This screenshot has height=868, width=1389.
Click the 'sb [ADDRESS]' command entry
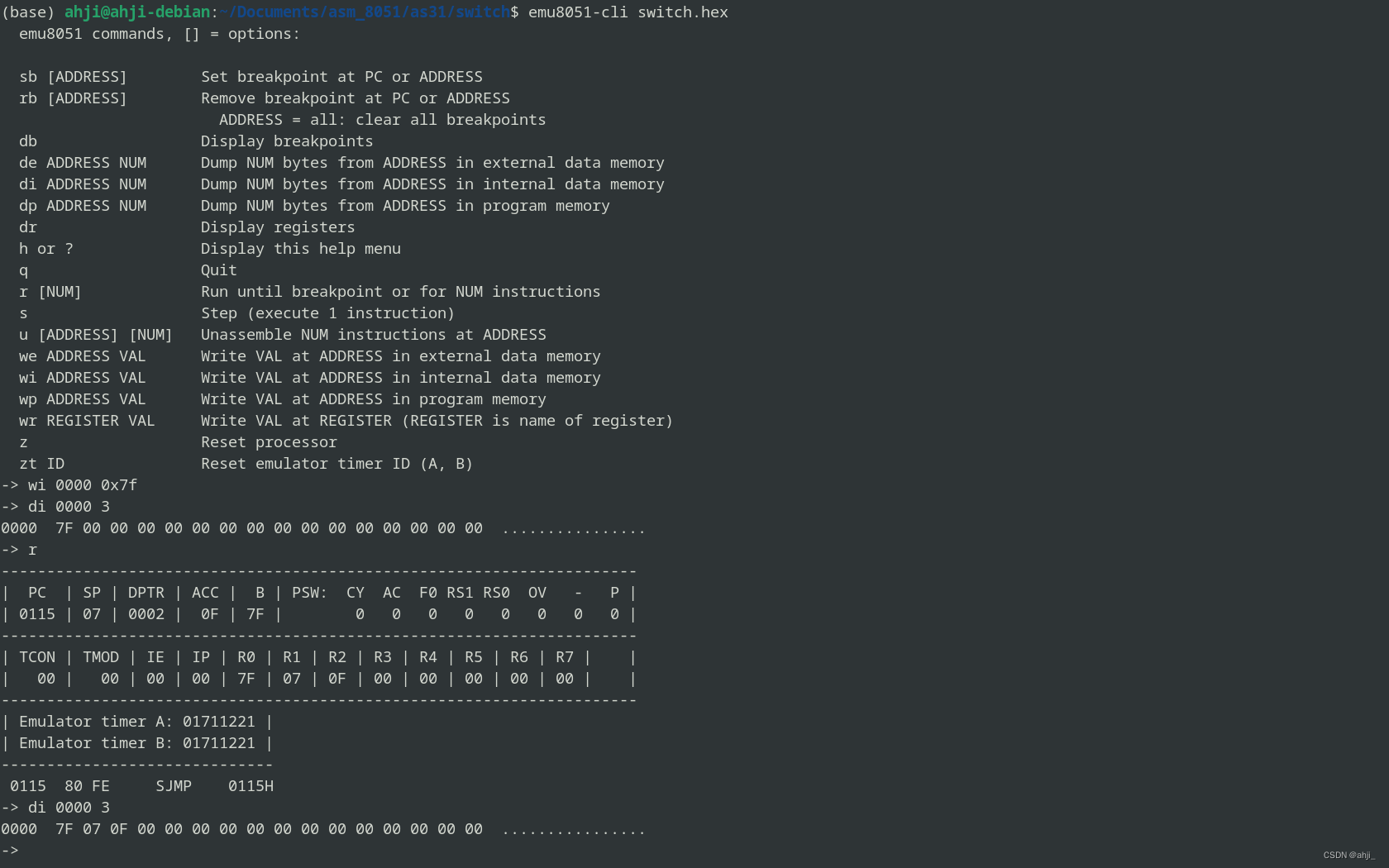pos(74,77)
